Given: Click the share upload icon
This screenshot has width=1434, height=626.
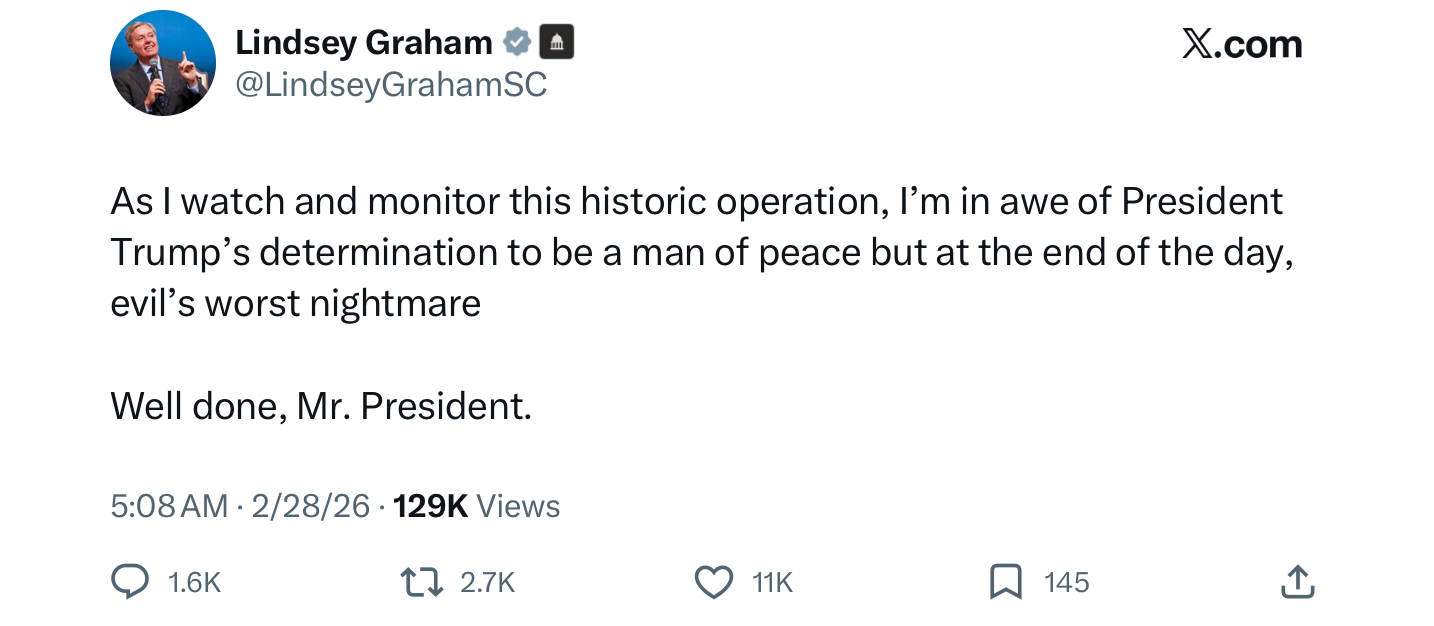Looking at the screenshot, I should pyautogui.click(x=1295, y=582).
